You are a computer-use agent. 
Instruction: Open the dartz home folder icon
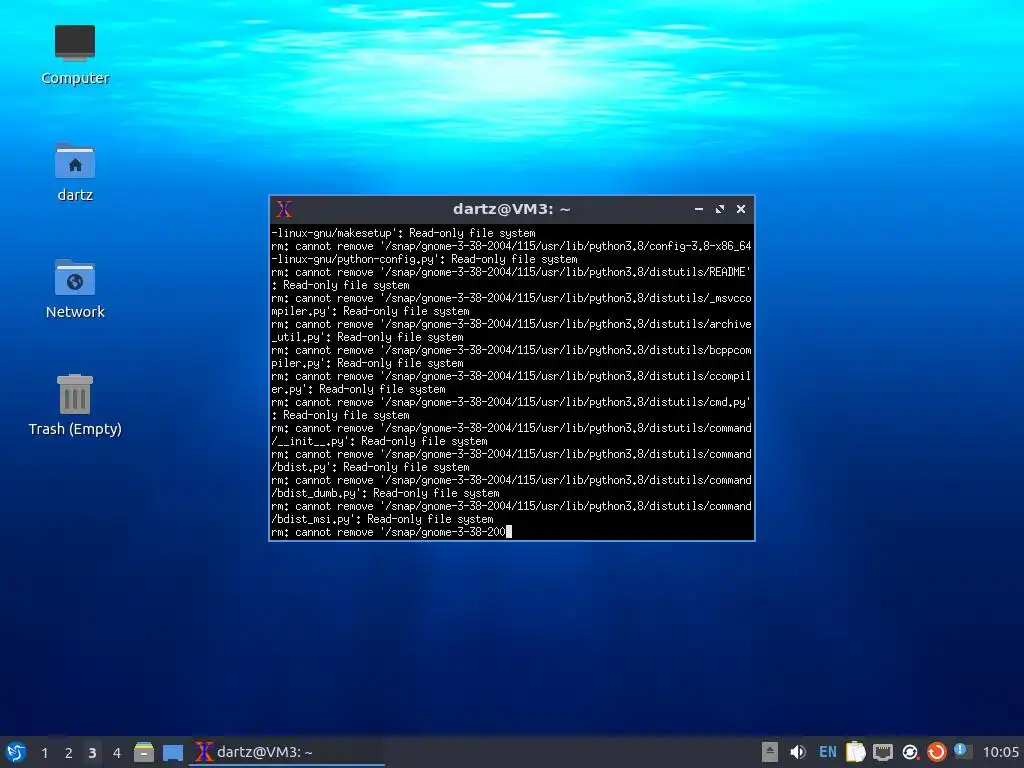(74, 172)
